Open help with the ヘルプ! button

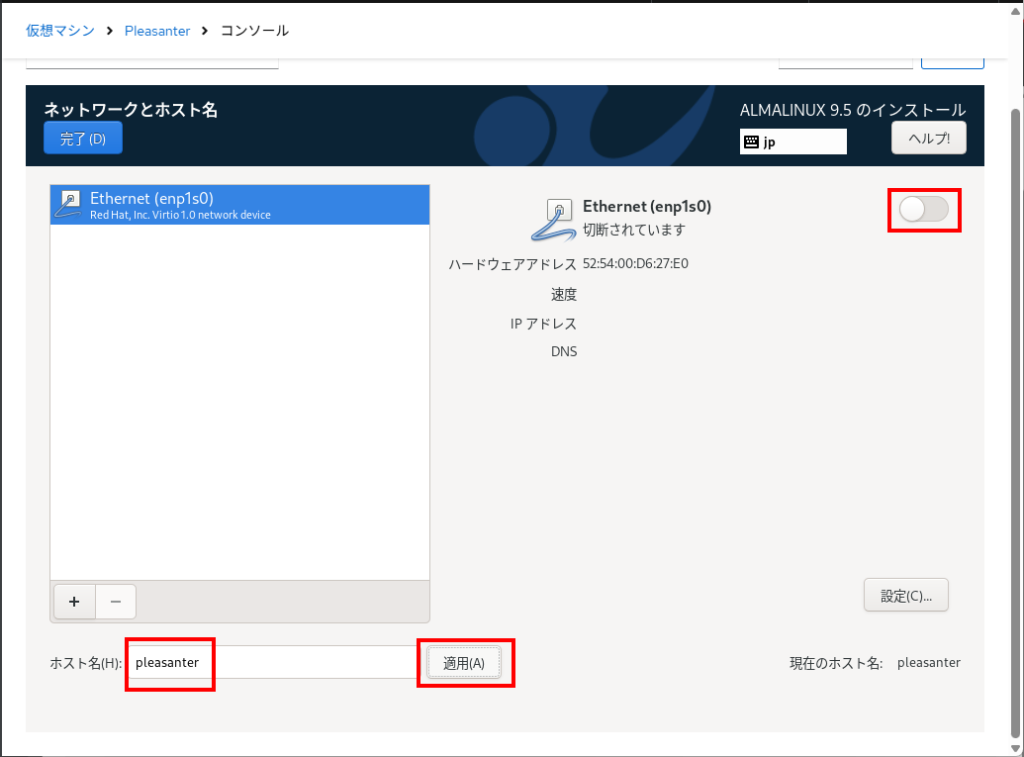[928, 139]
